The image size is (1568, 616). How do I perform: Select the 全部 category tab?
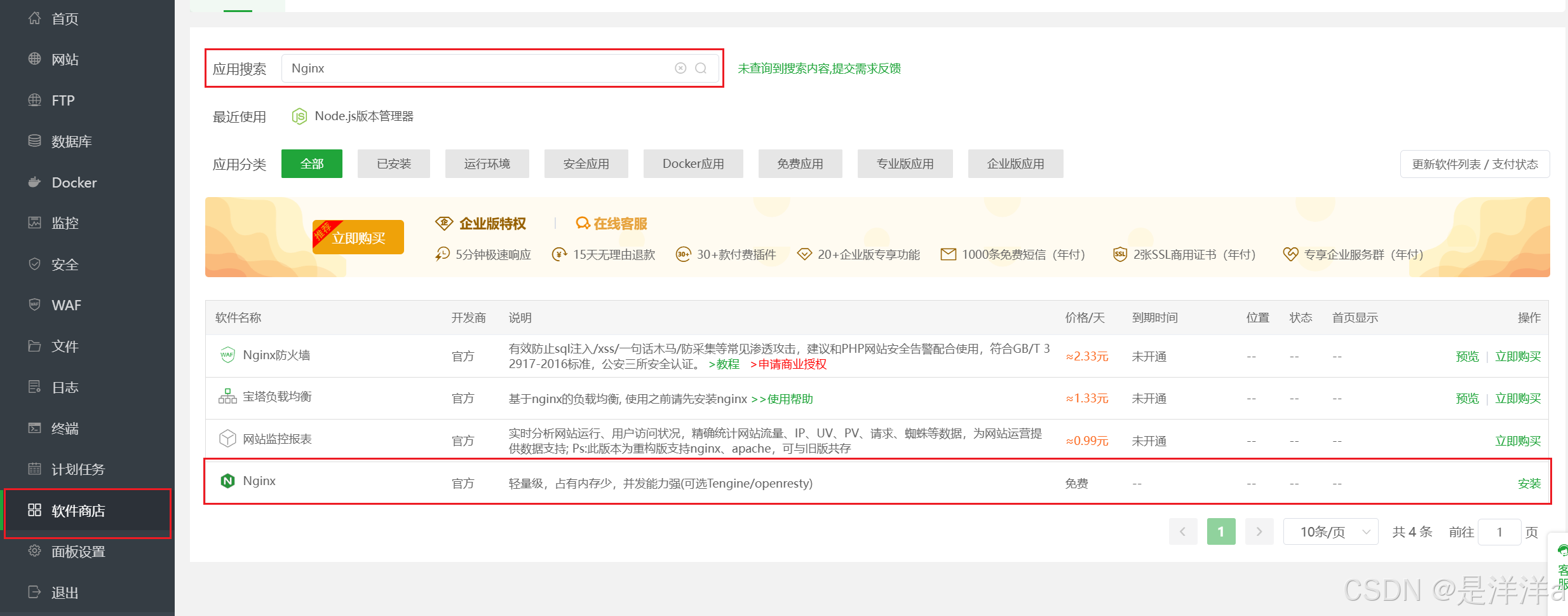(312, 163)
